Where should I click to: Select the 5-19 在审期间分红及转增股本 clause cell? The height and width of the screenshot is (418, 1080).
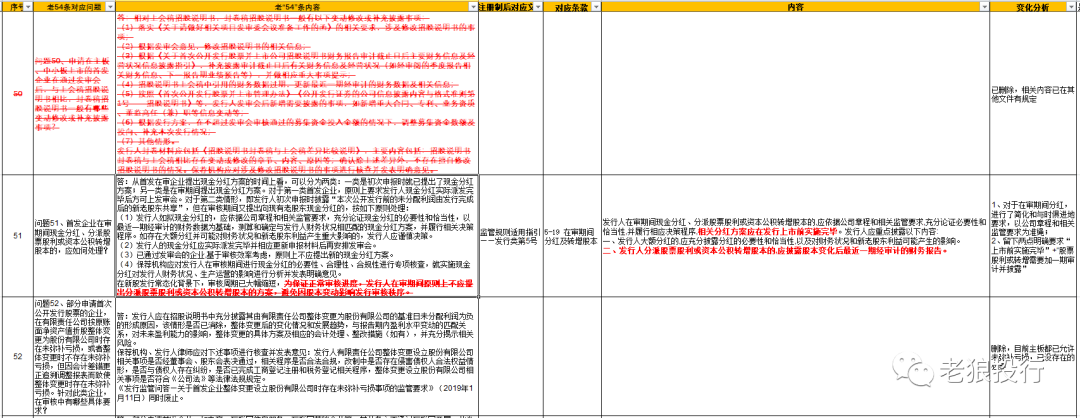coord(570,234)
